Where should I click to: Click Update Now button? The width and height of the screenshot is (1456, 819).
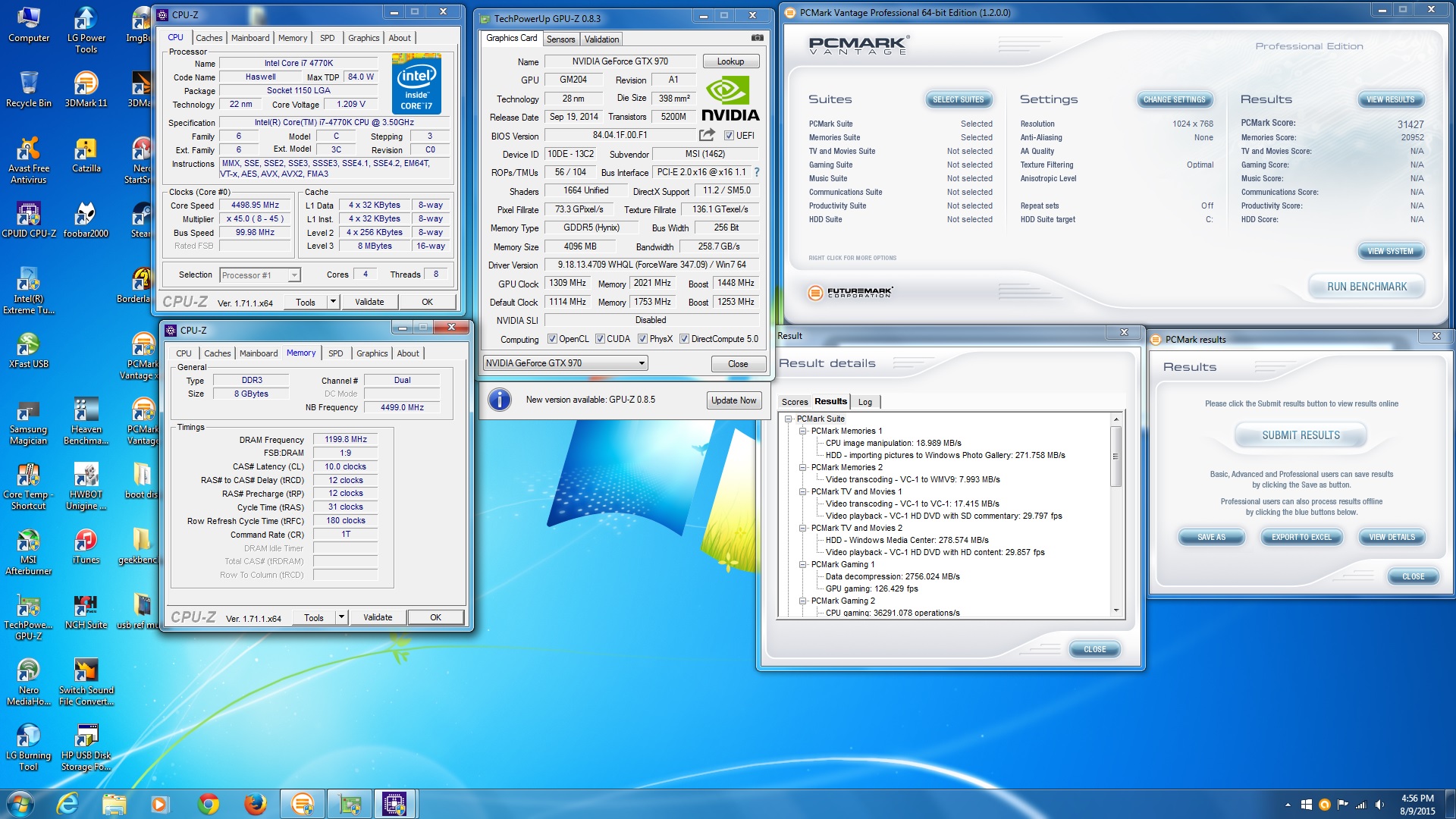pyautogui.click(x=733, y=400)
